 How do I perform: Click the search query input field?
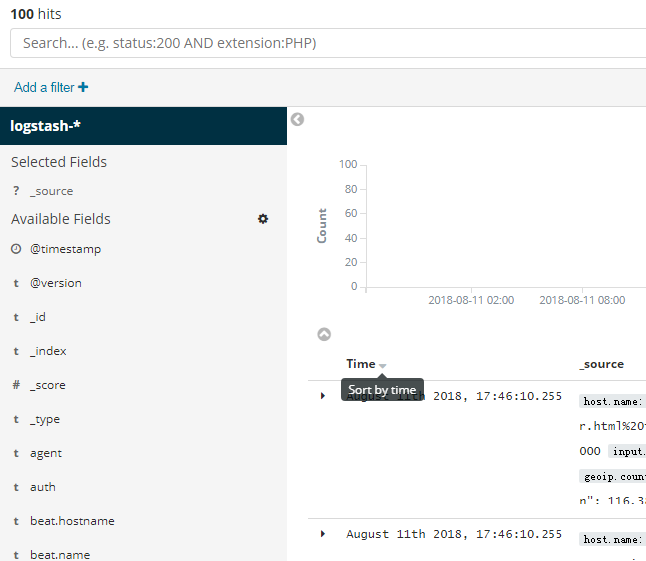328,43
